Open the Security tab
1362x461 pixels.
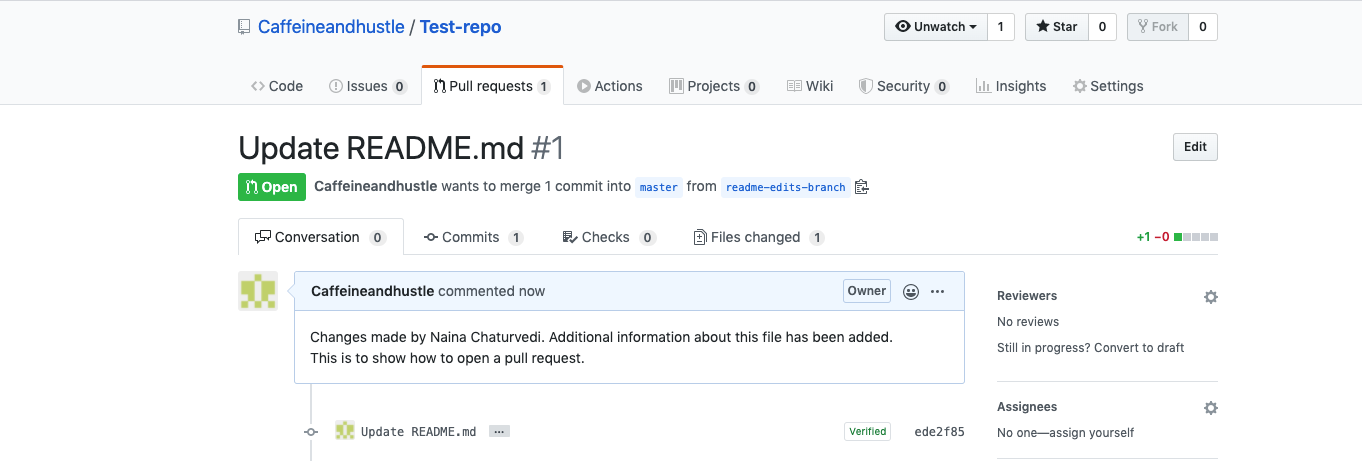click(x=904, y=86)
